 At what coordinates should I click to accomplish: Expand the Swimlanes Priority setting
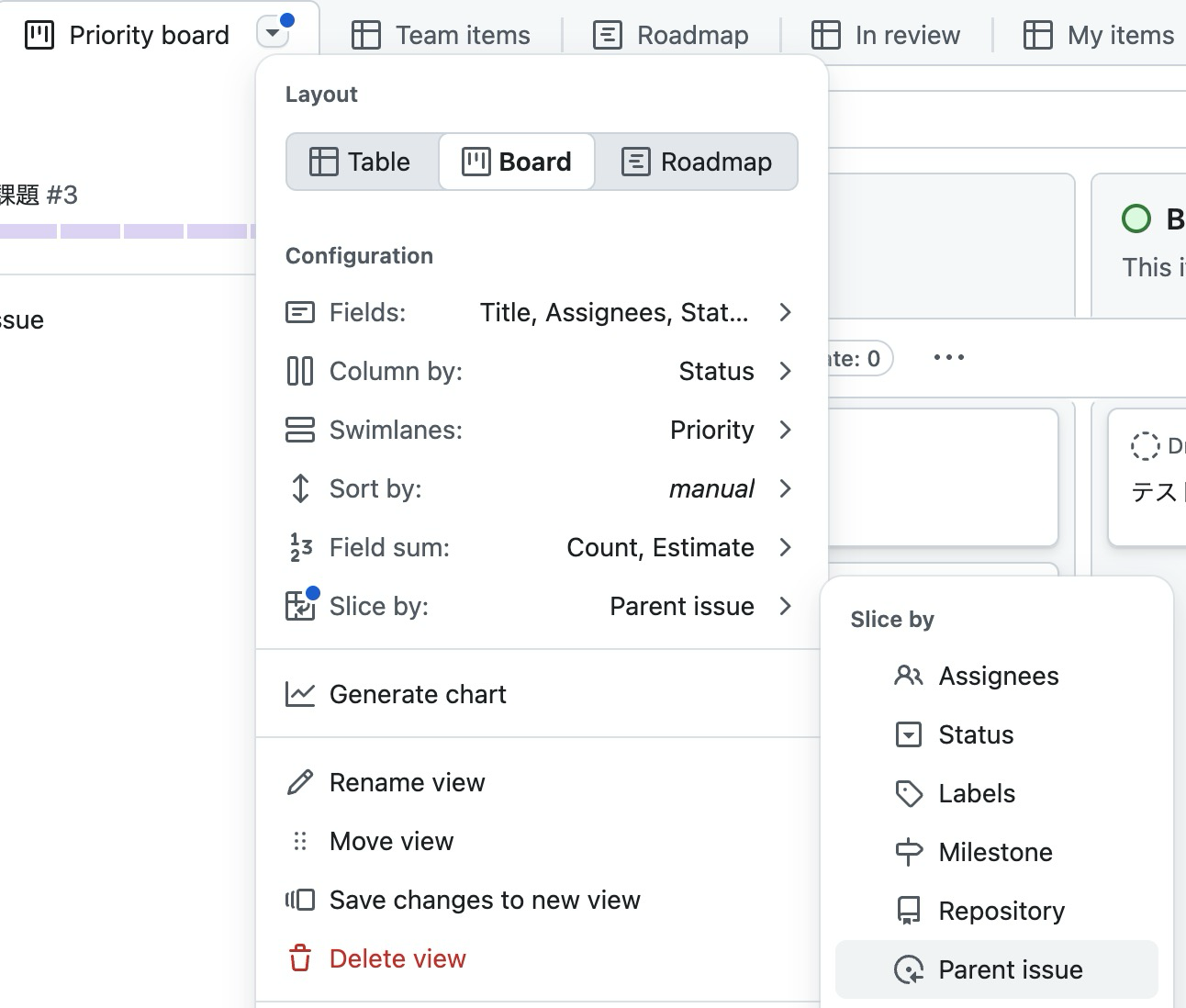point(542,430)
